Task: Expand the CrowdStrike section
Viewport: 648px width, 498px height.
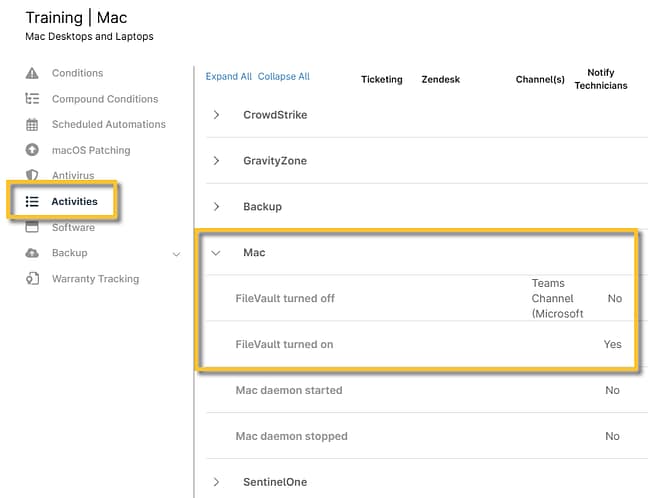Action: point(216,115)
